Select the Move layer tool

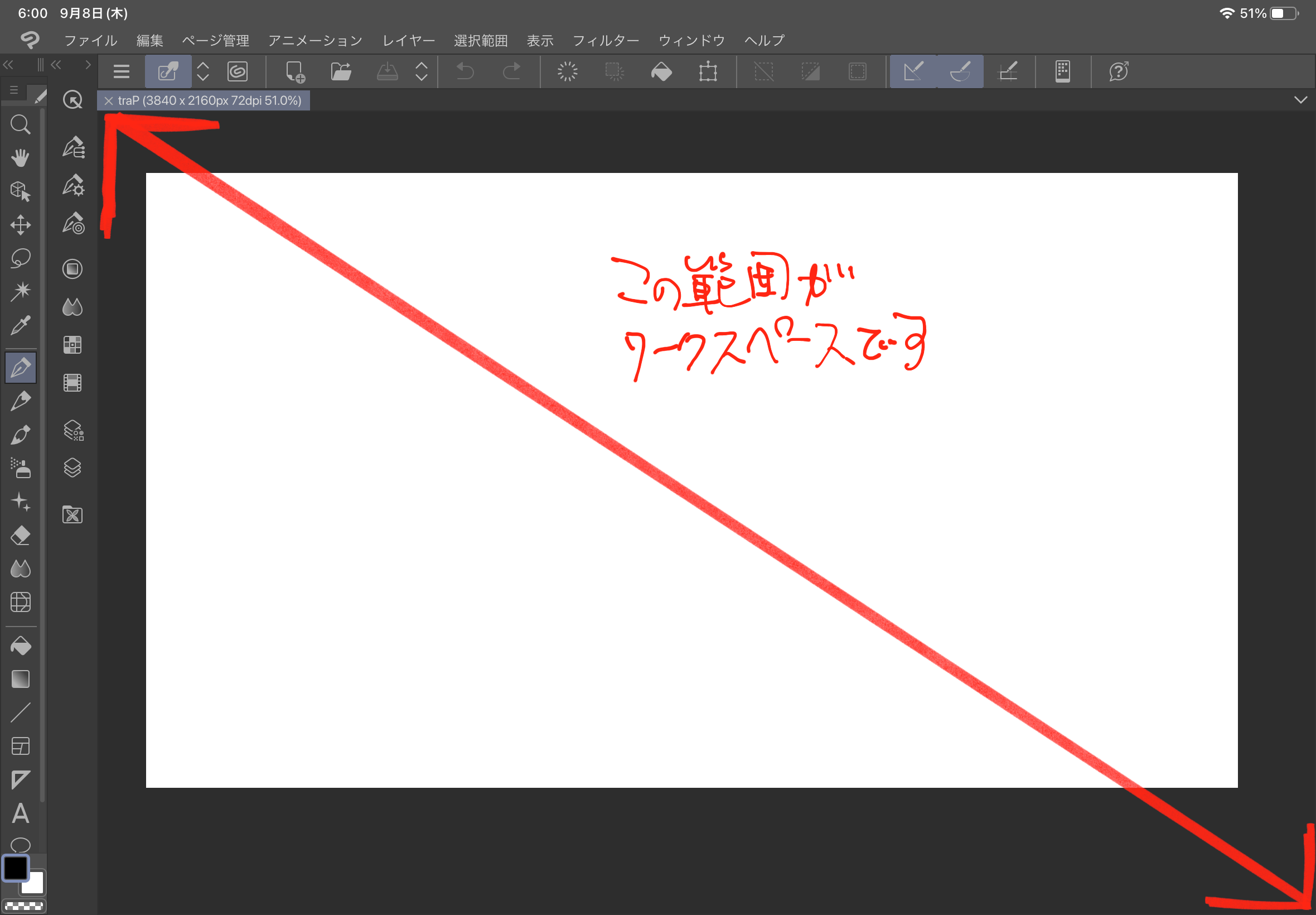[x=21, y=225]
